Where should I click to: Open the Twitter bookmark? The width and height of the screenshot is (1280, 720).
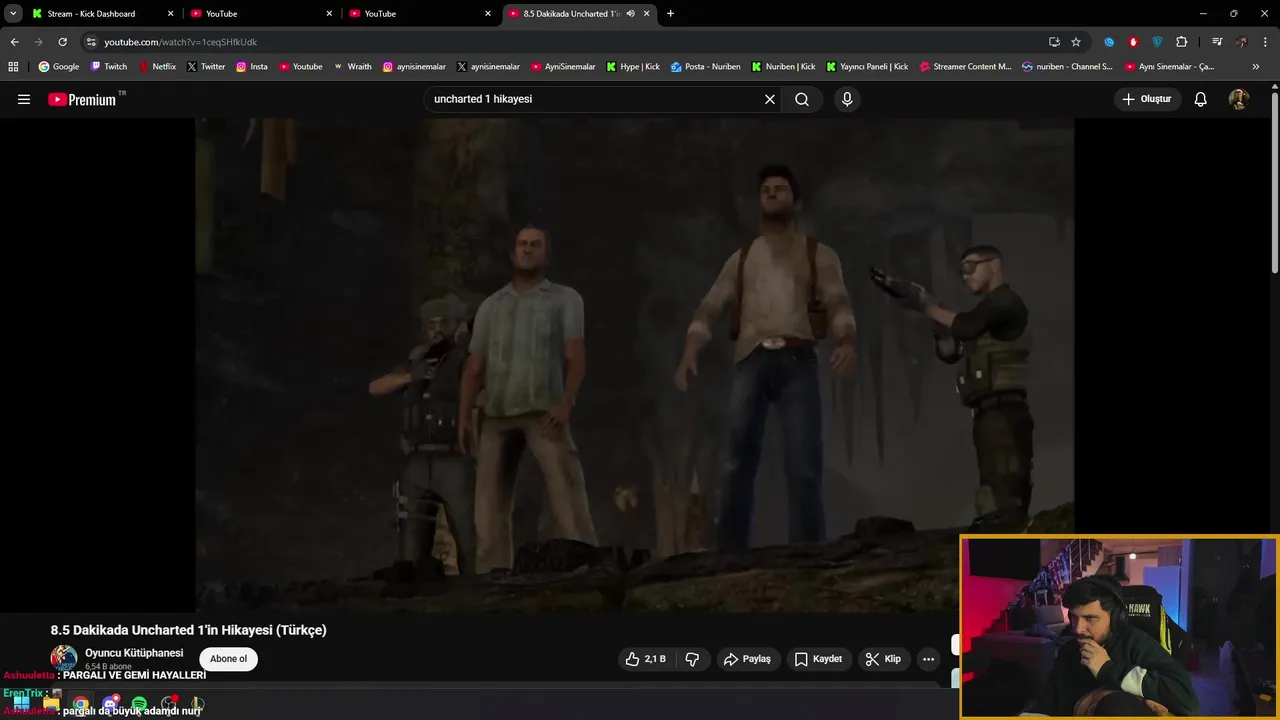click(x=206, y=67)
